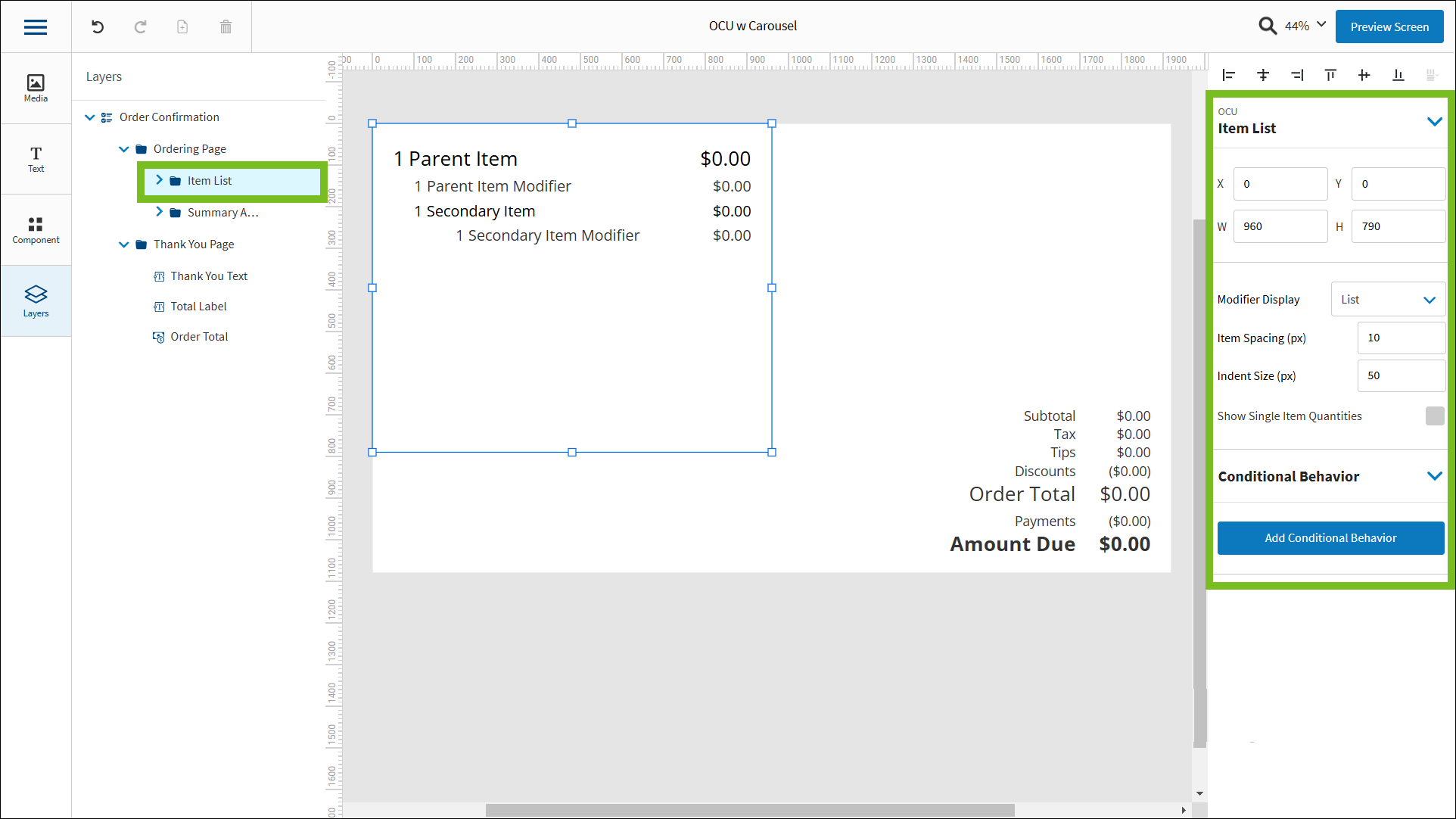Click Add Conditional Behavior button
Screen dimensions: 1456x819
[x=1330, y=538]
